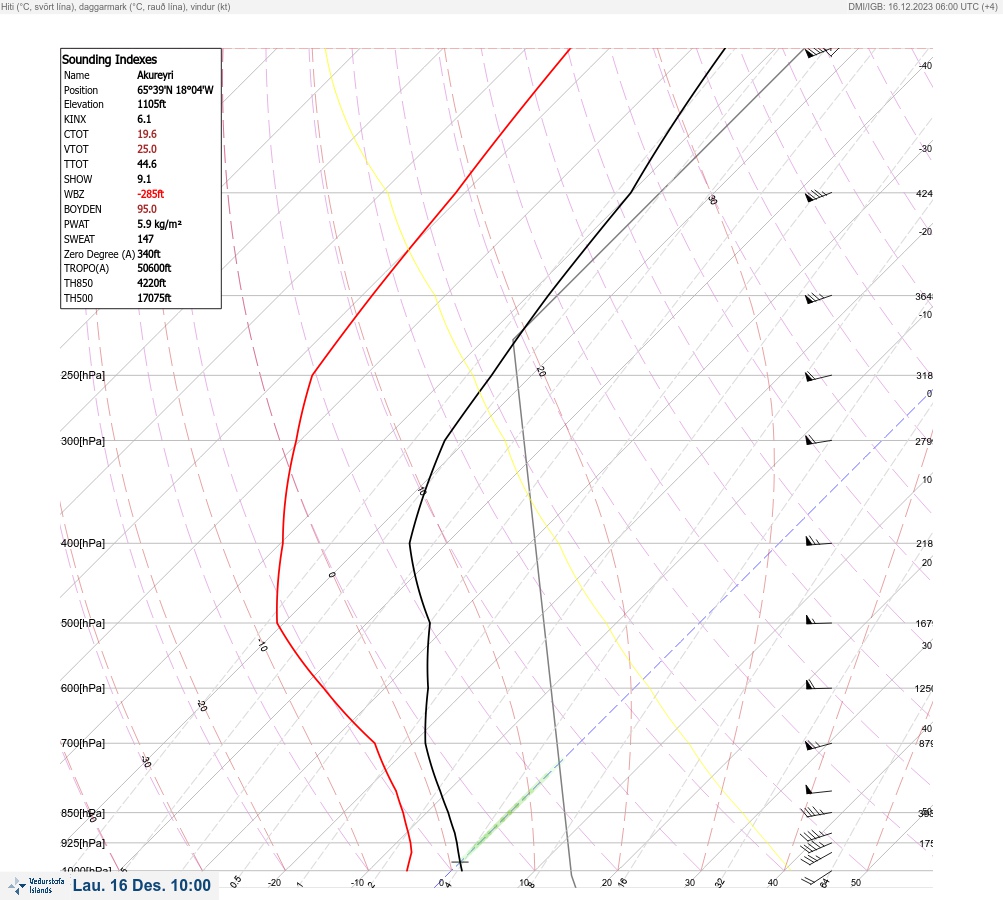Click the 'Zero Degree (A)' label
1003x900 pixels.
pos(99,254)
